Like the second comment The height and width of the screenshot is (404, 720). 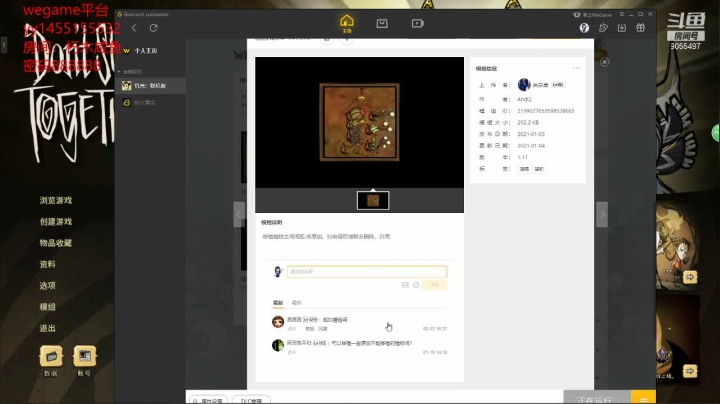[x=291, y=352]
